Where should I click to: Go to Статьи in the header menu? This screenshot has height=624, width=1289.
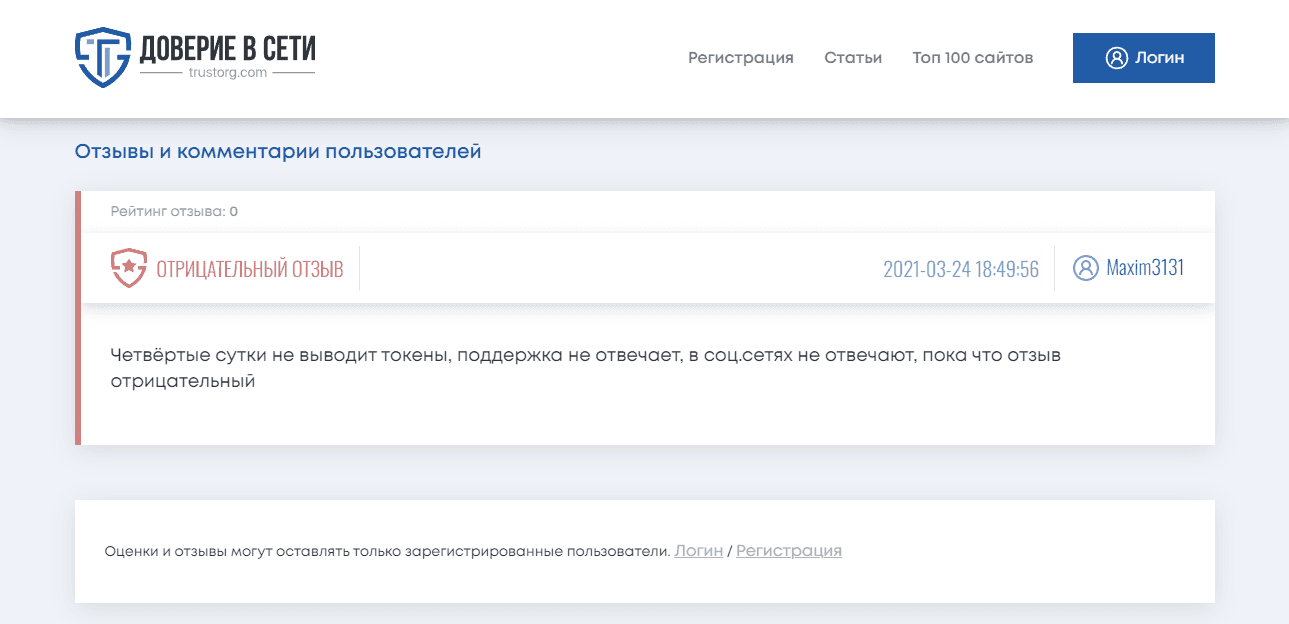click(852, 58)
